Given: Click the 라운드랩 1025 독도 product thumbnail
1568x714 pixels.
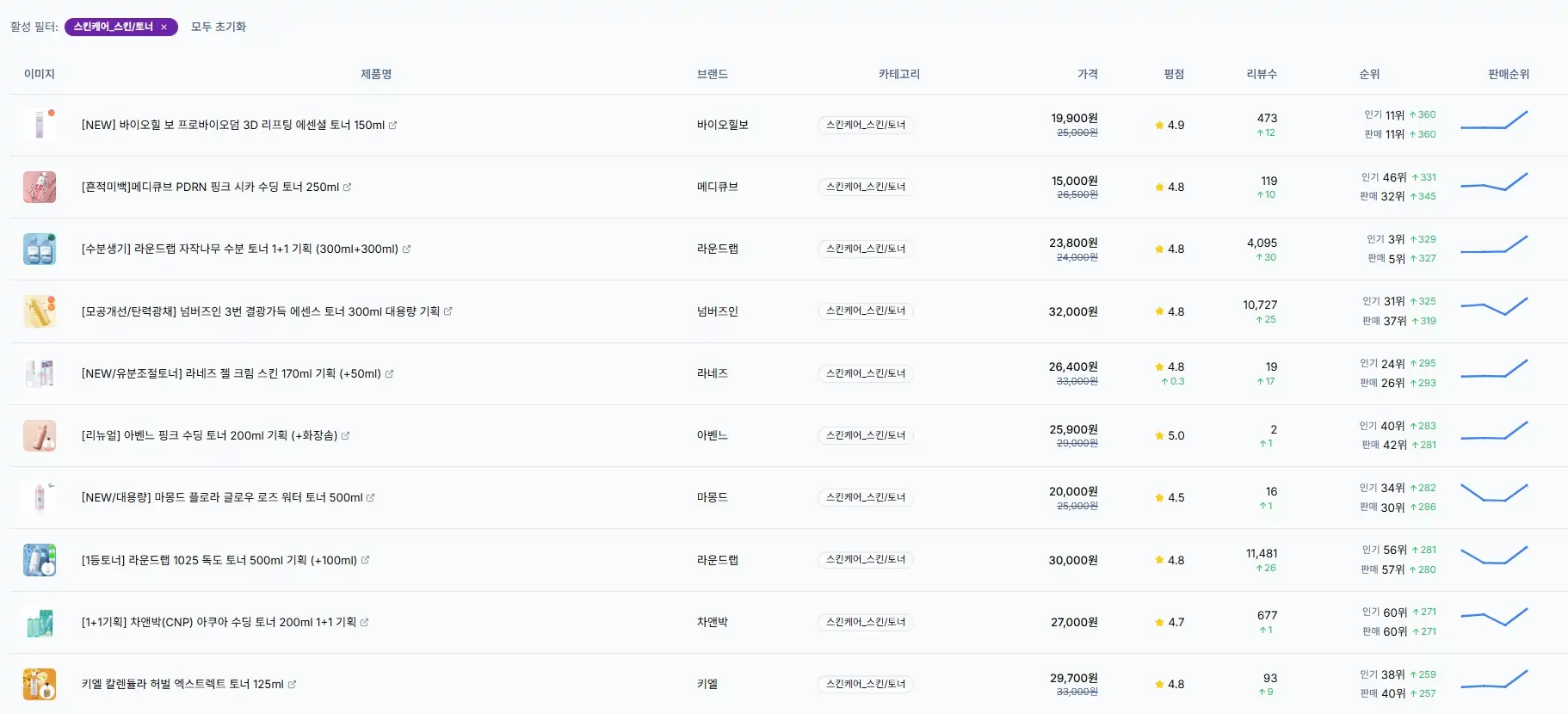Looking at the screenshot, I should (x=40, y=560).
